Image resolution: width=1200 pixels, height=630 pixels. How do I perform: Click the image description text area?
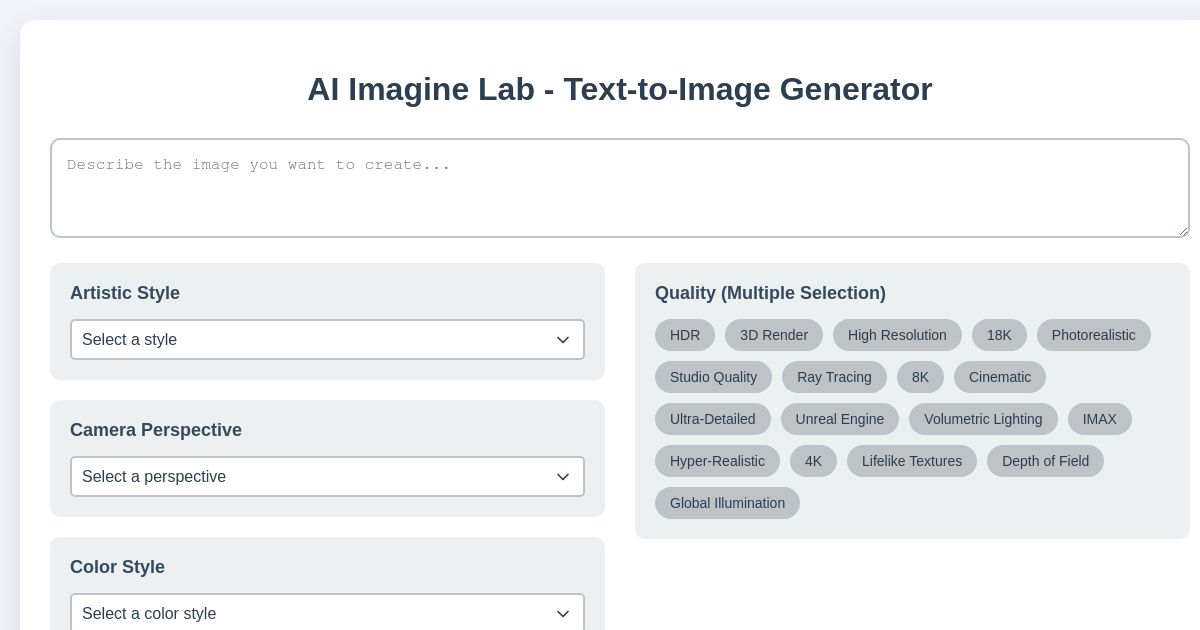620,188
